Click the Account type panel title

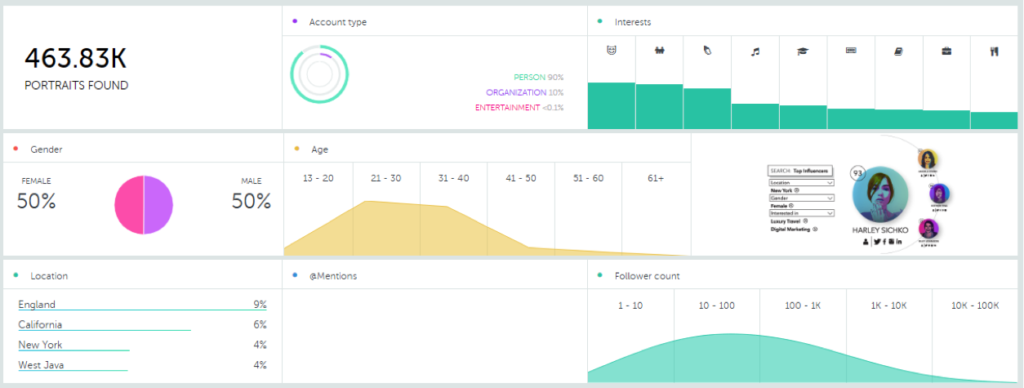click(x=338, y=22)
